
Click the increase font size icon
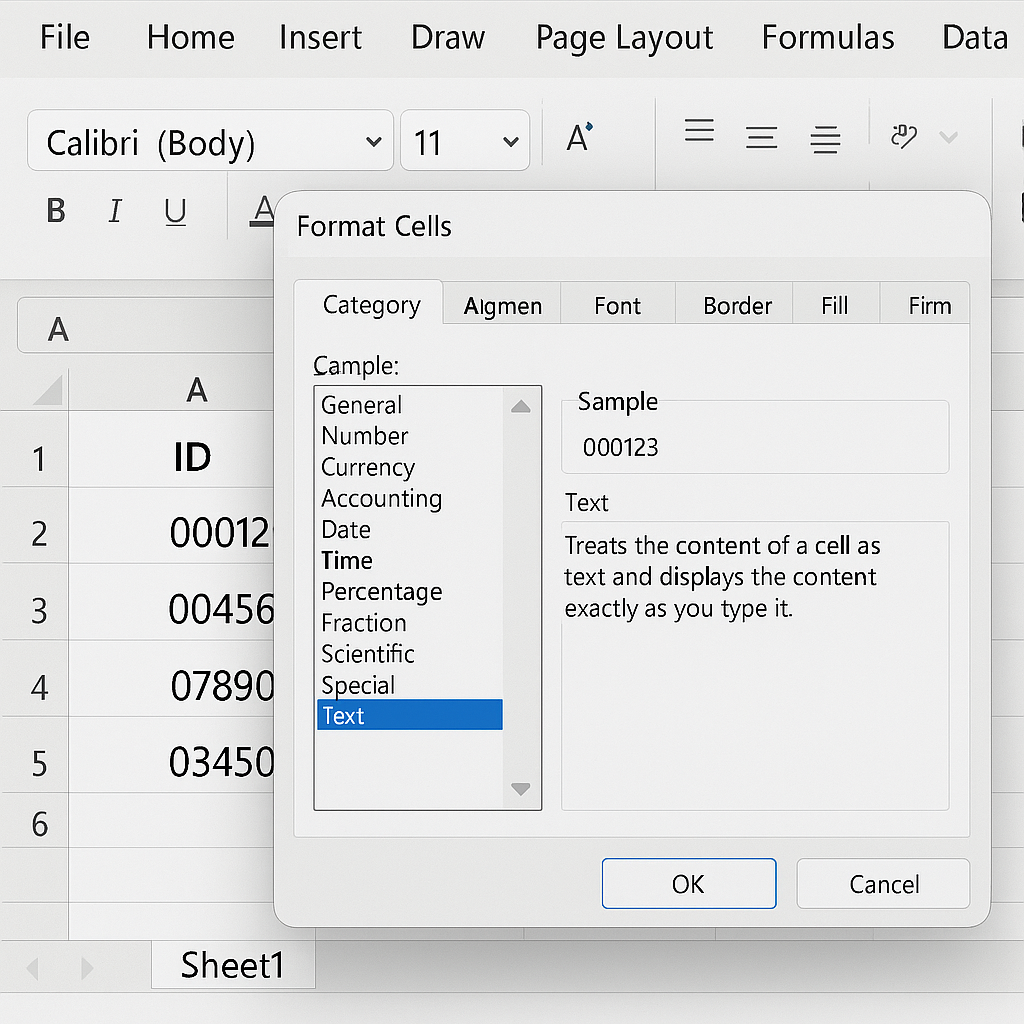tap(579, 137)
